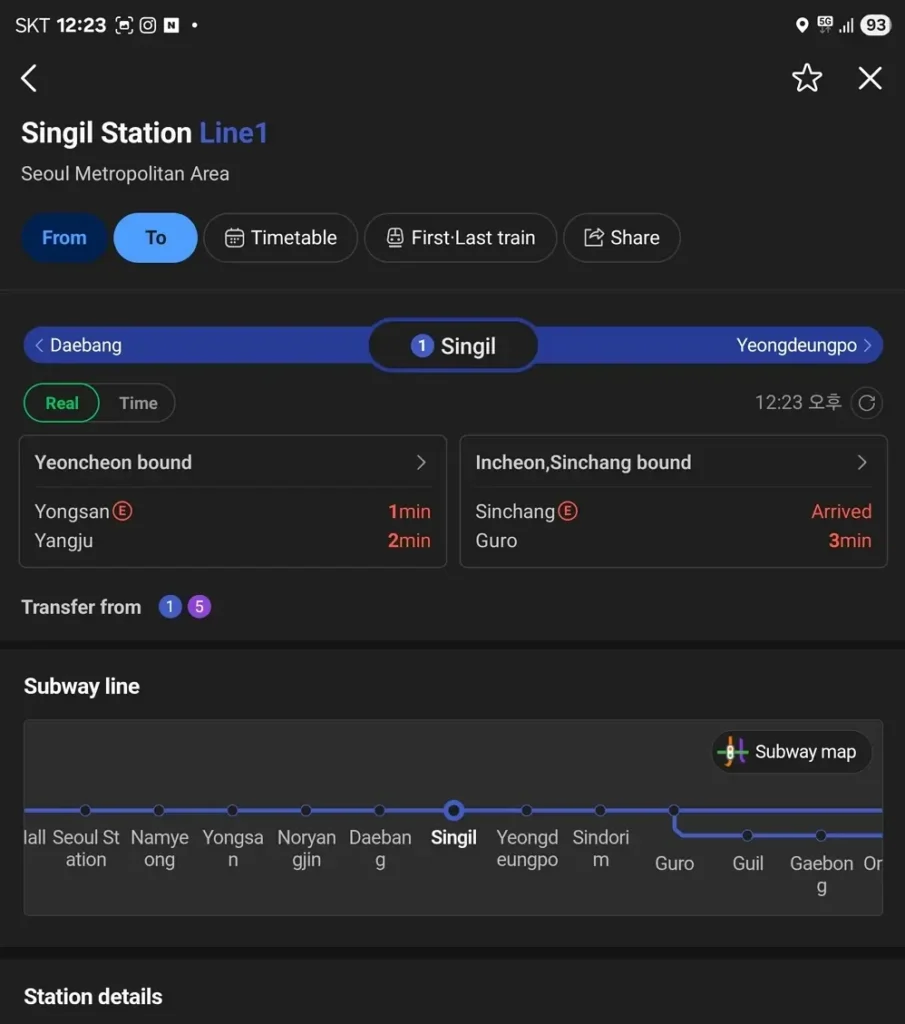905x1024 pixels.
Task: Choose Line 1 transfer badge
Action: [170, 607]
